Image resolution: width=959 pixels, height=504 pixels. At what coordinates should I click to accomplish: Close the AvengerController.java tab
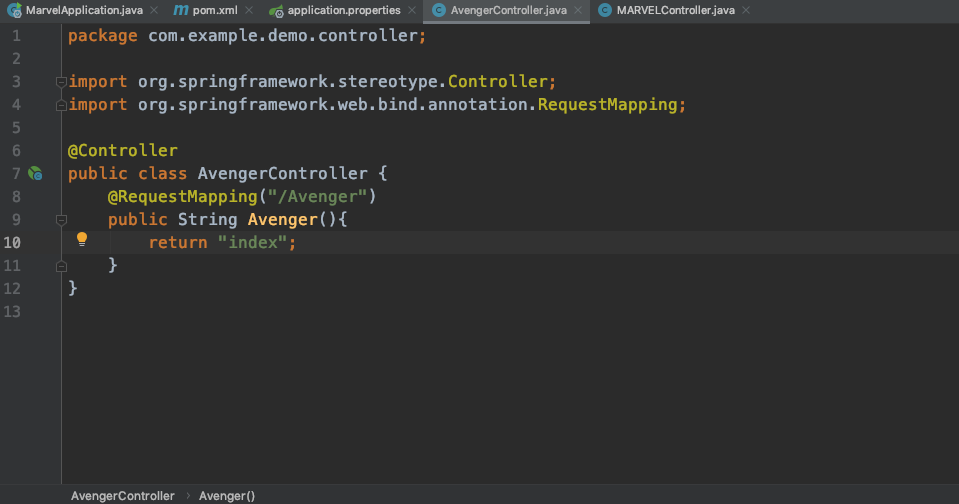pyautogui.click(x=578, y=10)
